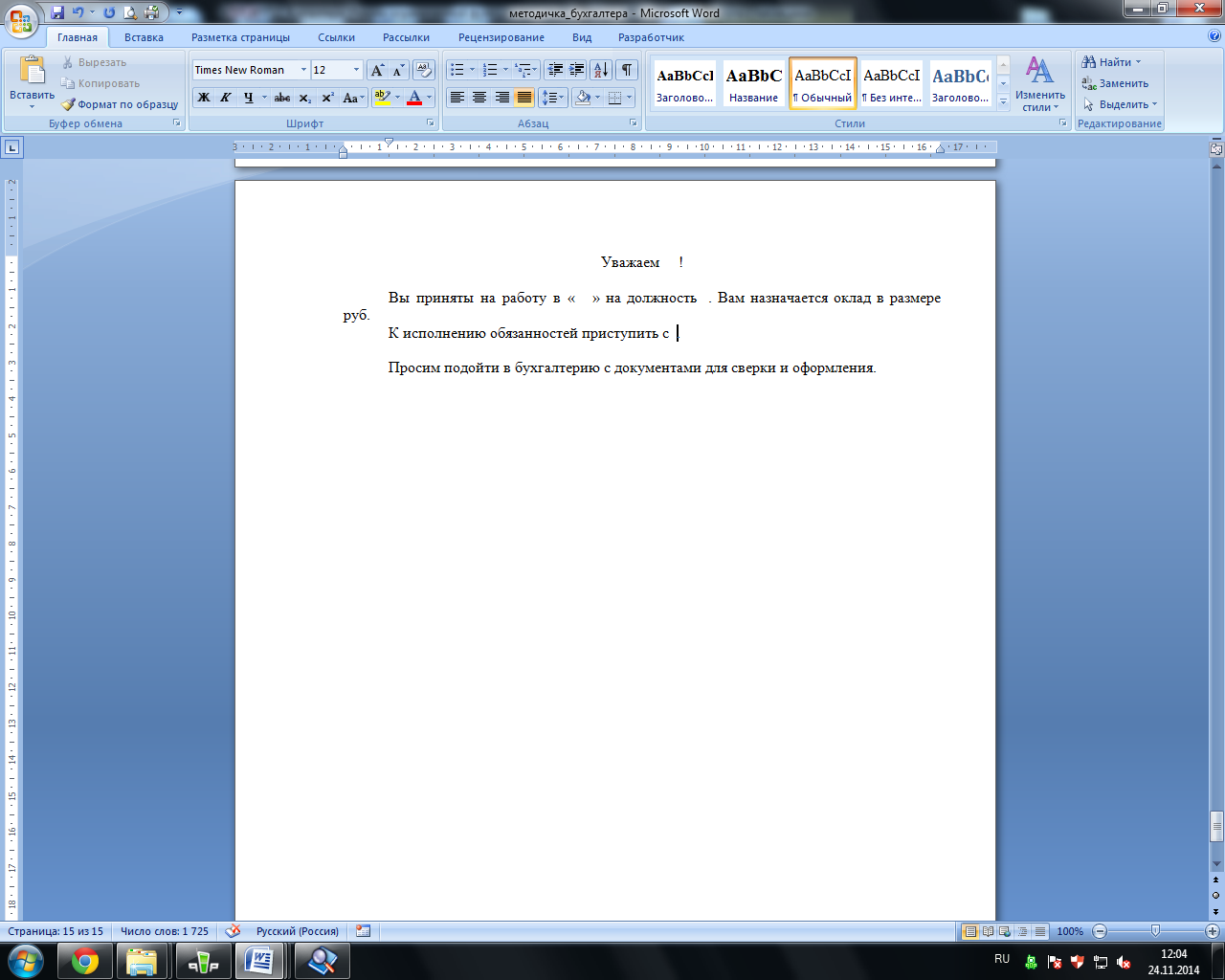The width and height of the screenshot is (1225, 980).
Task: Sort text alphabetically icon
Action: pyautogui.click(x=601, y=70)
